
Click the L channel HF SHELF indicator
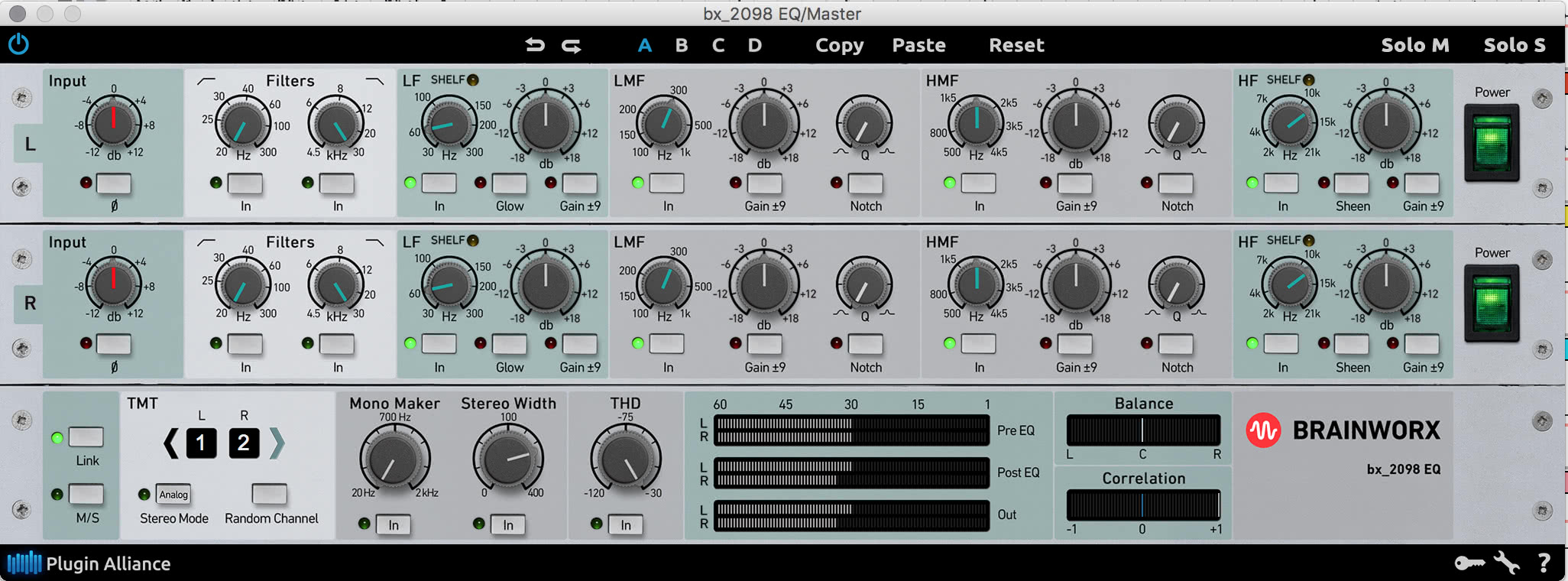click(1309, 80)
